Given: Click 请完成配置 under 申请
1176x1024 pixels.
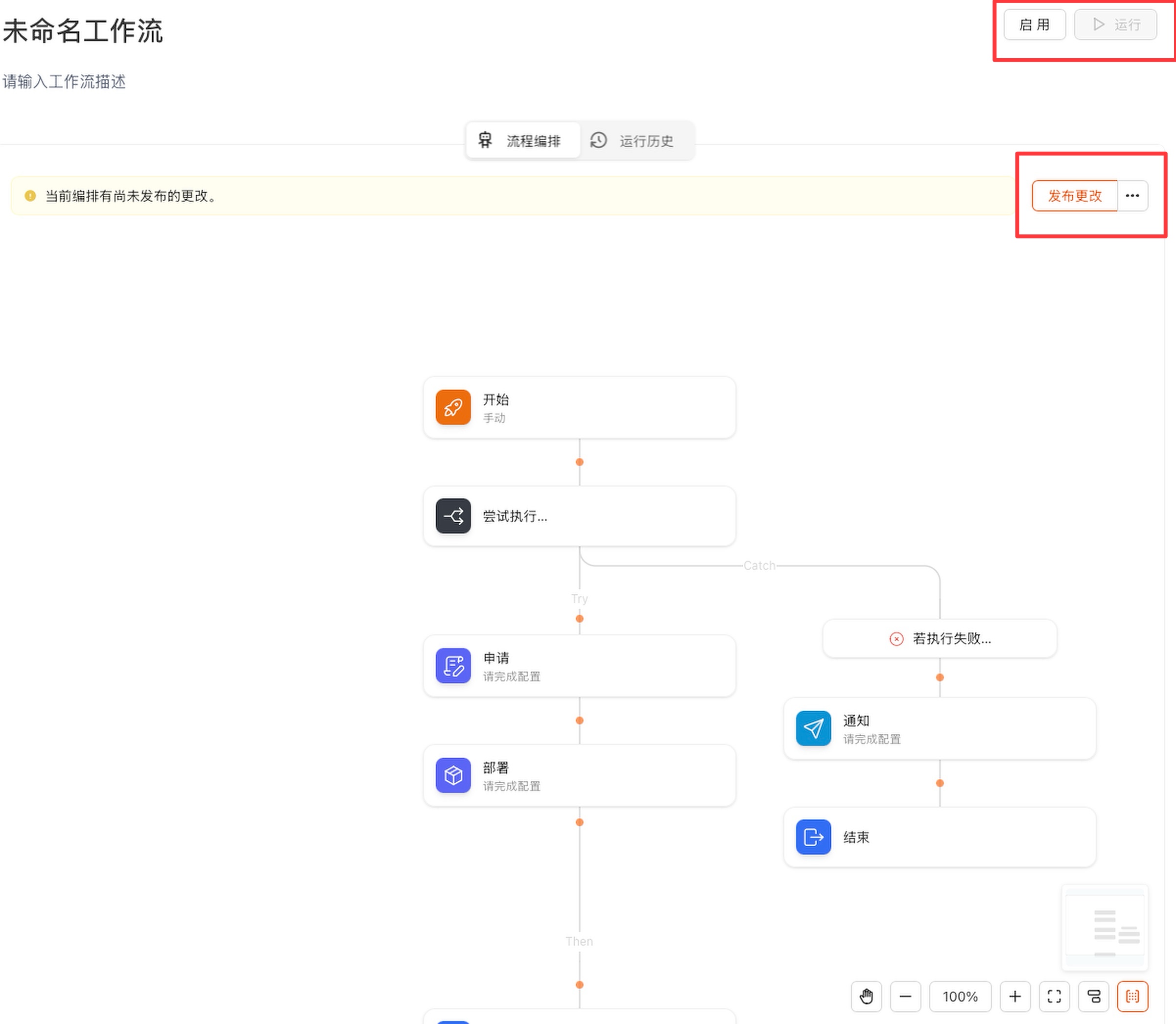Looking at the screenshot, I should click(512, 676).
